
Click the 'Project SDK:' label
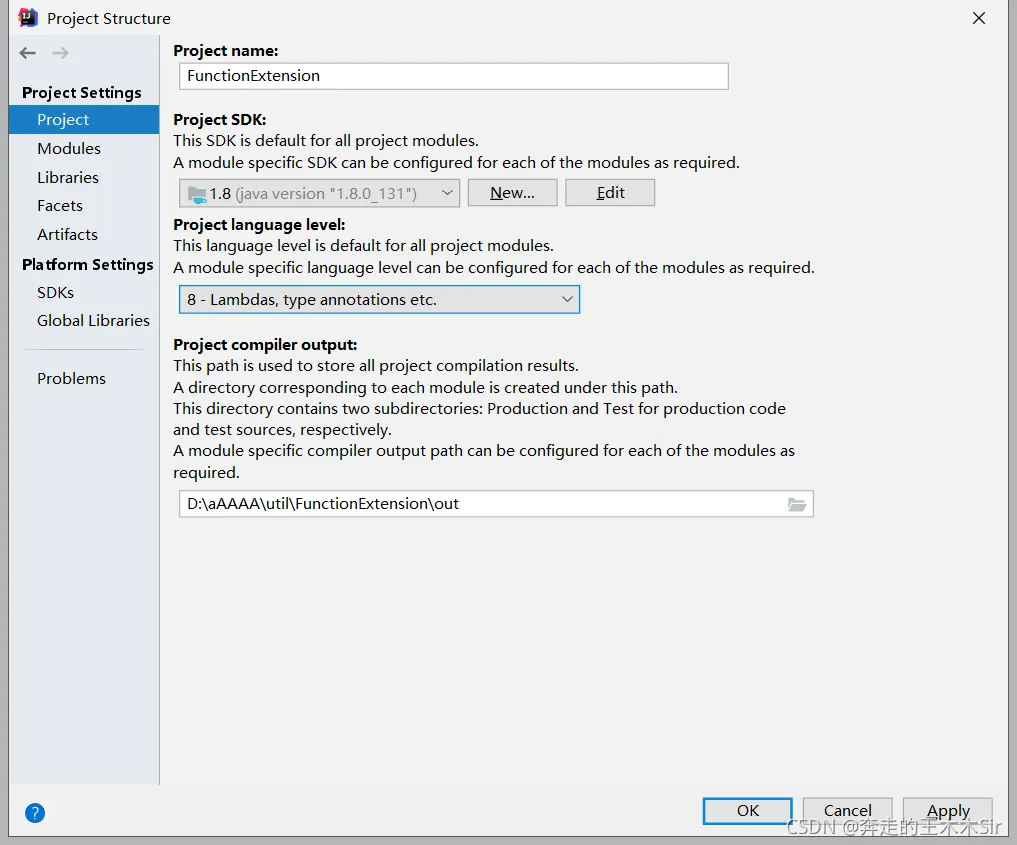click(220, 120)
